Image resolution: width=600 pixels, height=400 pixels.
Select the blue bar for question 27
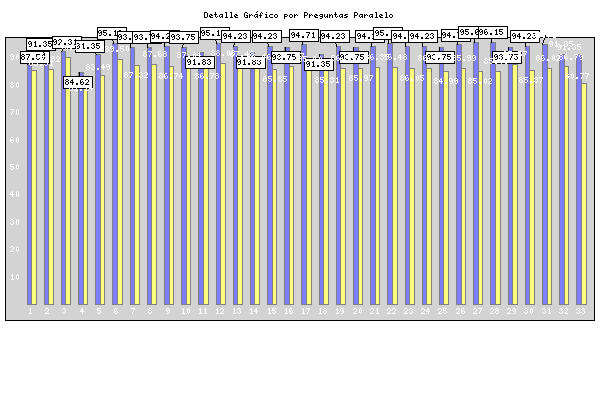coord(476,173)
